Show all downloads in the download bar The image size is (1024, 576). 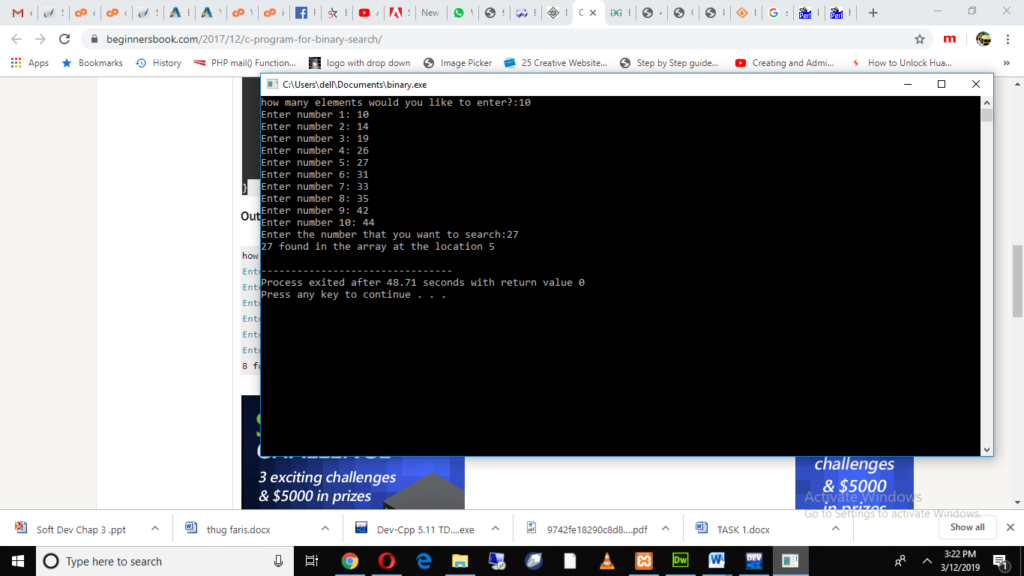coord(967,527)
